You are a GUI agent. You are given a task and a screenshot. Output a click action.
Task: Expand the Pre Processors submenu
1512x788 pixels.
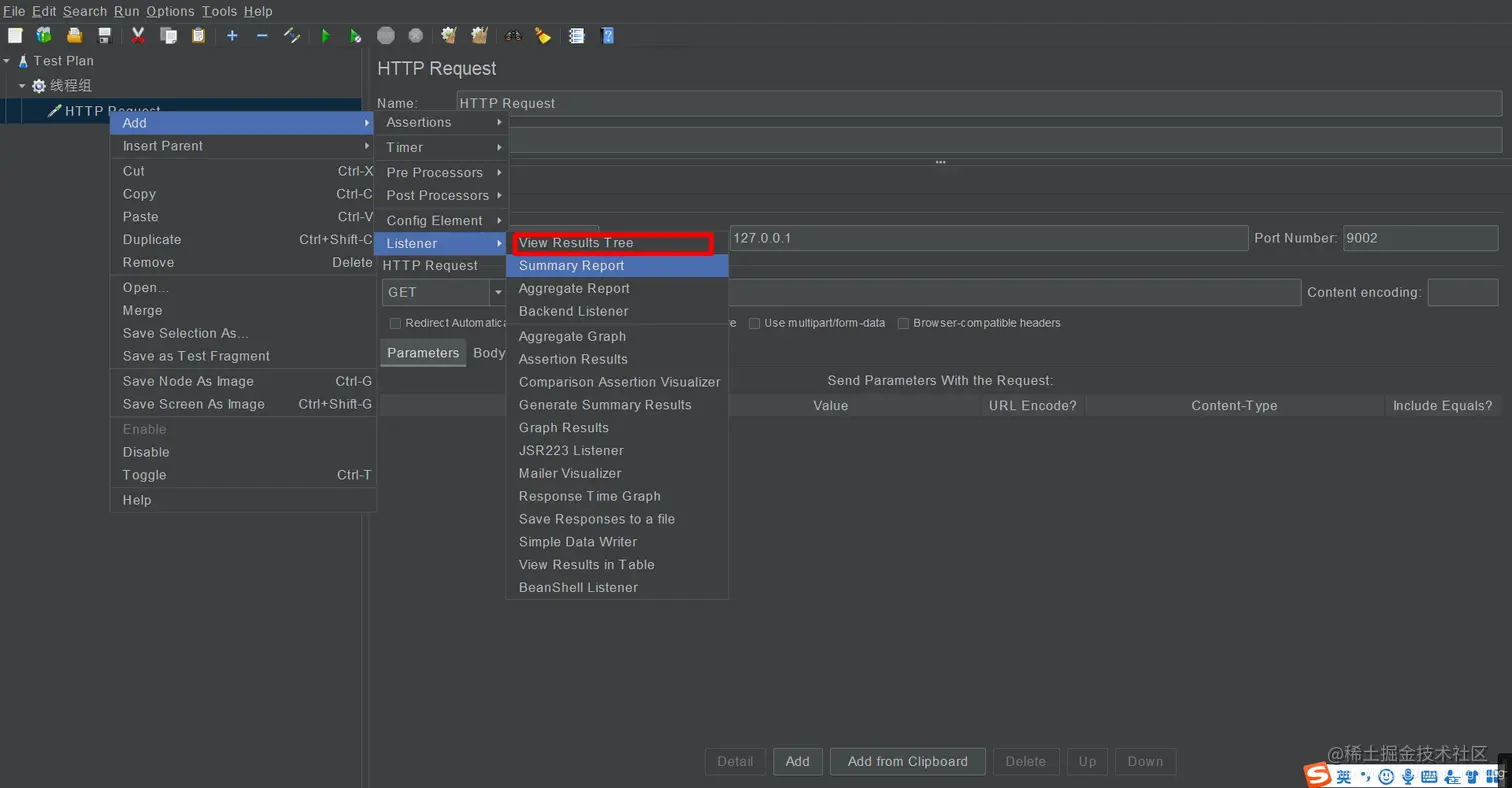point(441,172)
